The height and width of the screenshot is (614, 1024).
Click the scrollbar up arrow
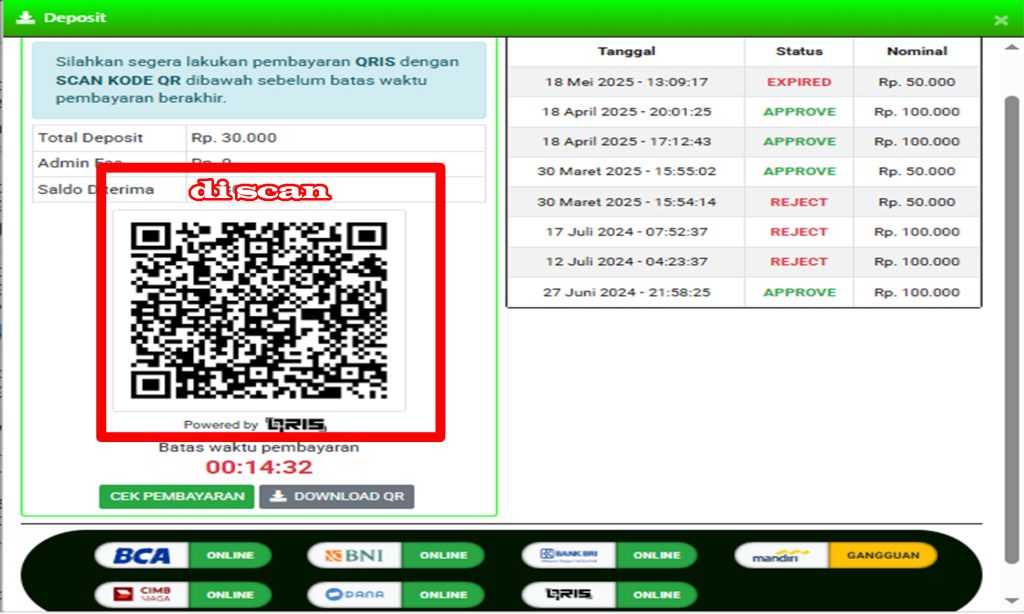1012,48
